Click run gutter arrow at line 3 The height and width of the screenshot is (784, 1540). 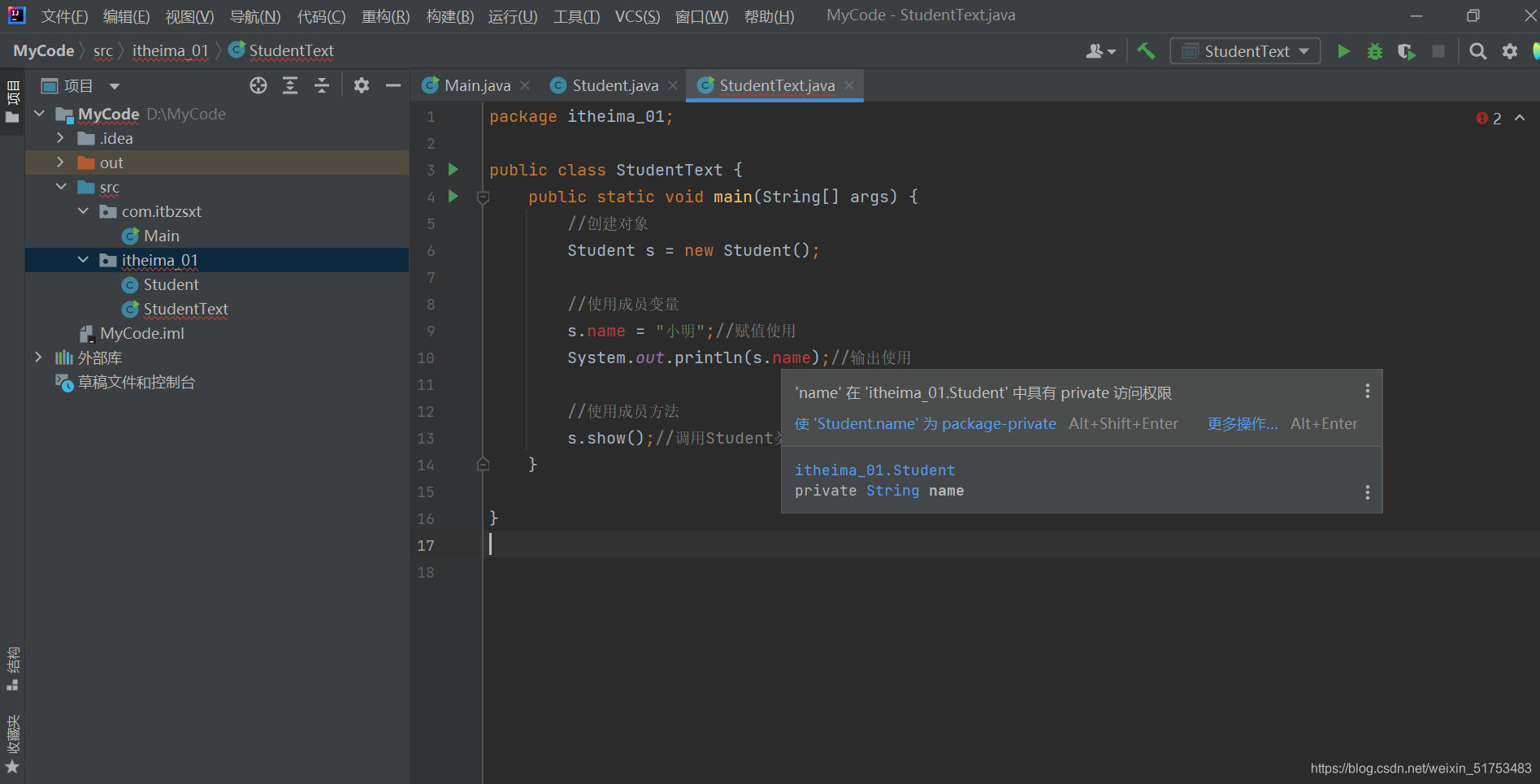453,170
